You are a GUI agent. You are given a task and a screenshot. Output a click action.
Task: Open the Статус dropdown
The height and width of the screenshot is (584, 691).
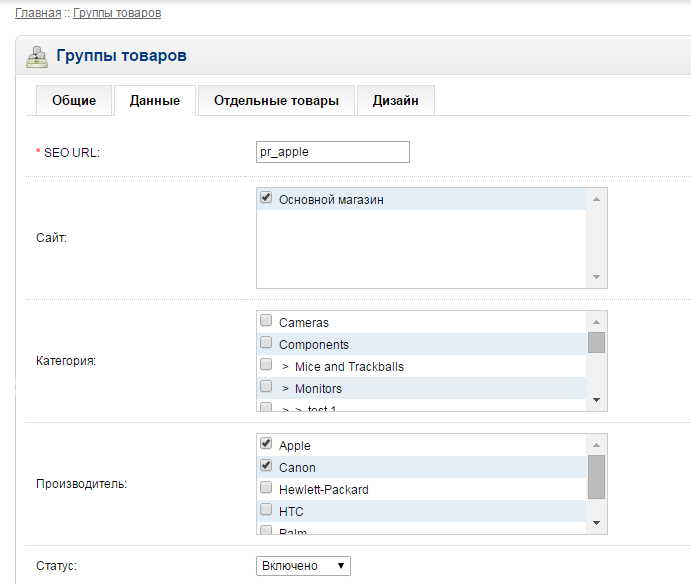[x=303, y=566]
